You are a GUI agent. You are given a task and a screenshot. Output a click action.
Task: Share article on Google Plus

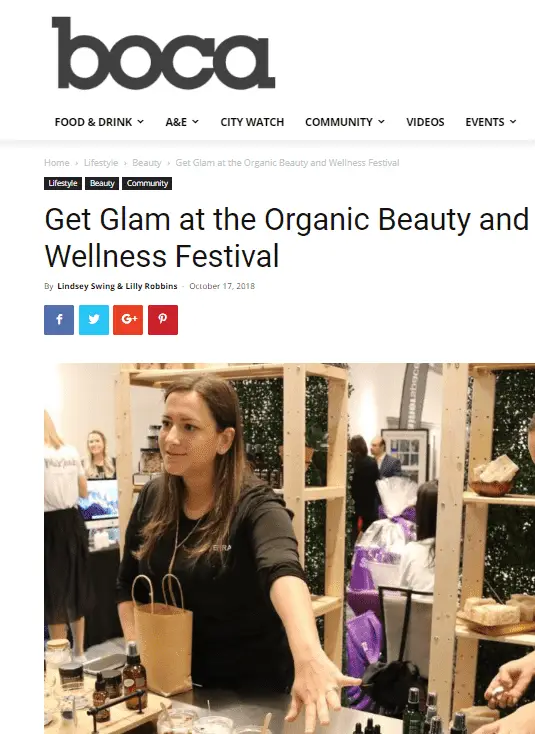click(128, 320)
